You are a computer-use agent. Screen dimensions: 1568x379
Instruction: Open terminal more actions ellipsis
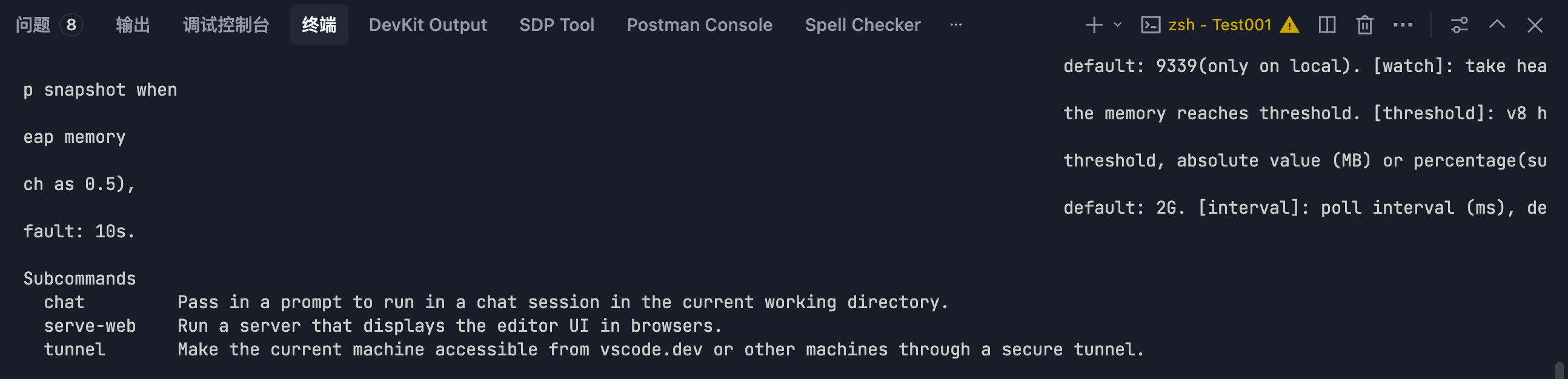[x=1403, y=25]
